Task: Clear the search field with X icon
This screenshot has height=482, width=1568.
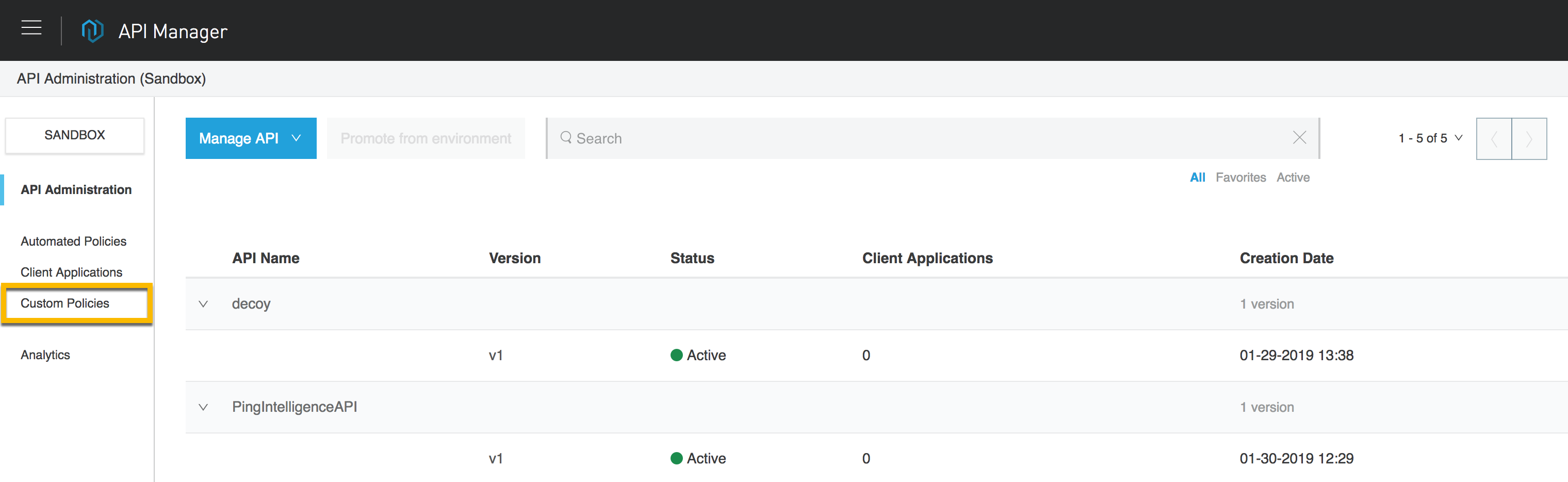Action: pyautogui.click(x=1299, y=138)
